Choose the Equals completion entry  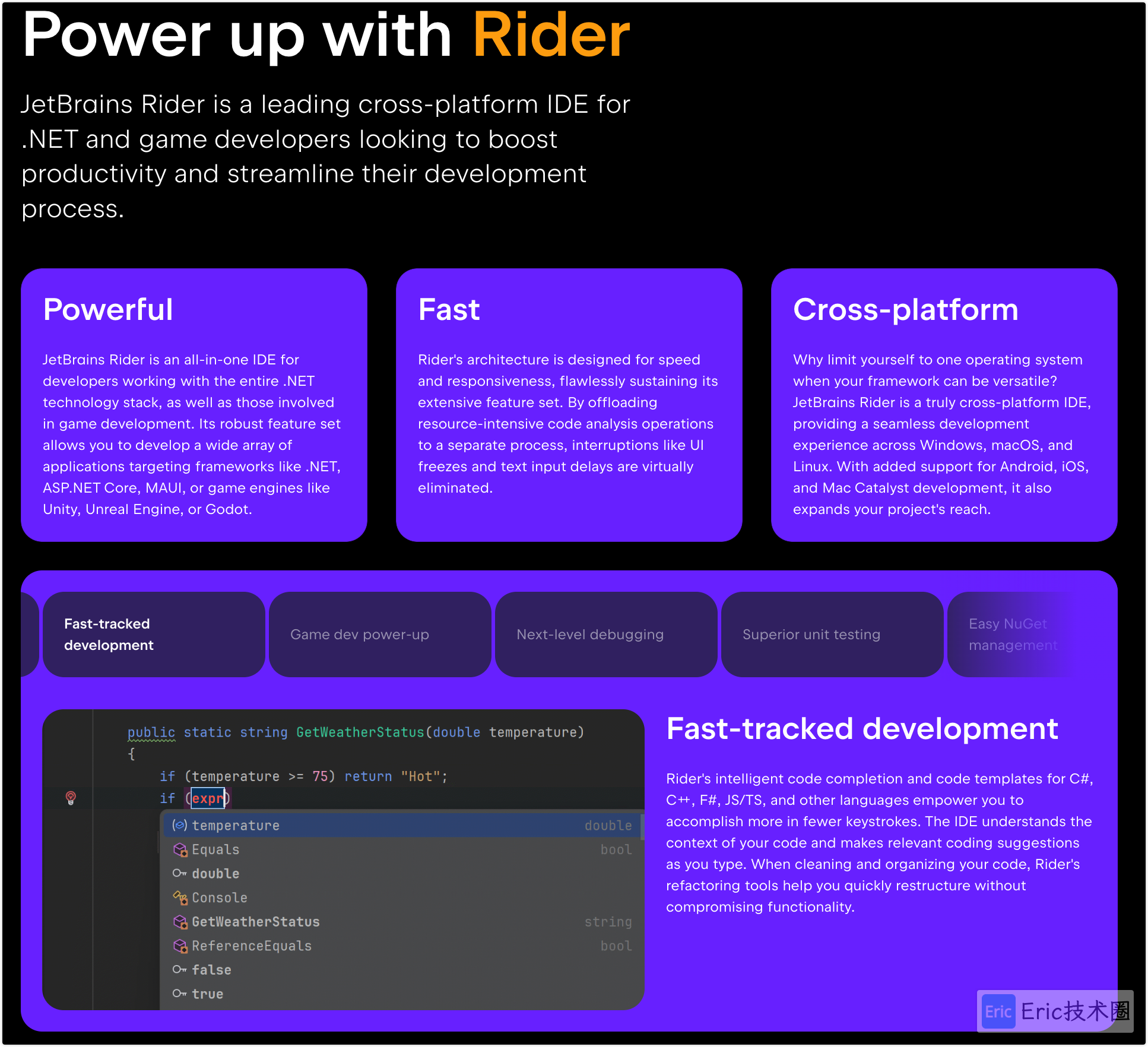[x=402, y=849]
